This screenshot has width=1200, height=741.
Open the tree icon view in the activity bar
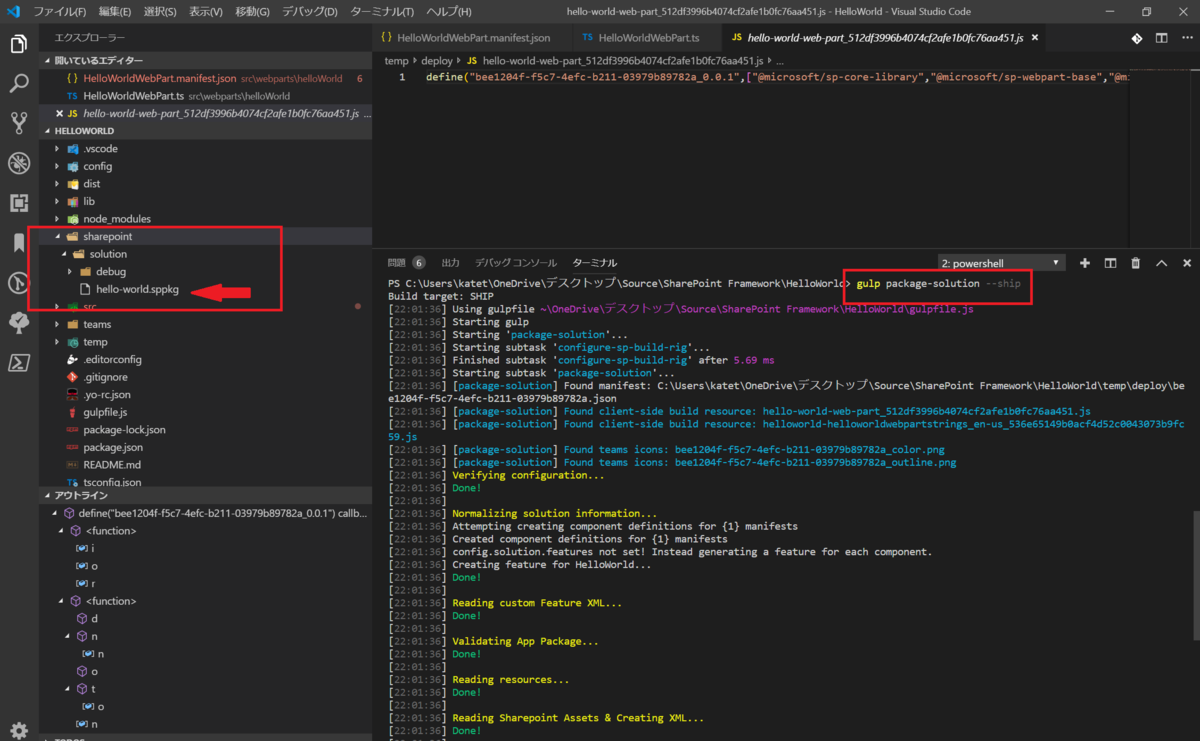pyautogui.click(x=18, y=321)
